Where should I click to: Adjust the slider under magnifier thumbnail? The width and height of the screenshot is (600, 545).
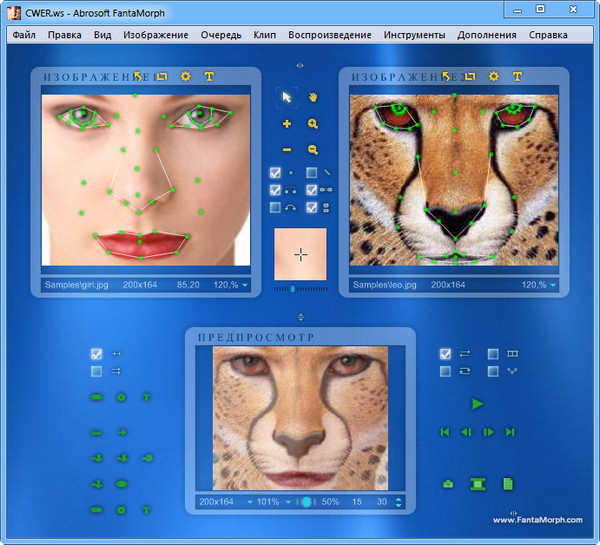(292, 288)
